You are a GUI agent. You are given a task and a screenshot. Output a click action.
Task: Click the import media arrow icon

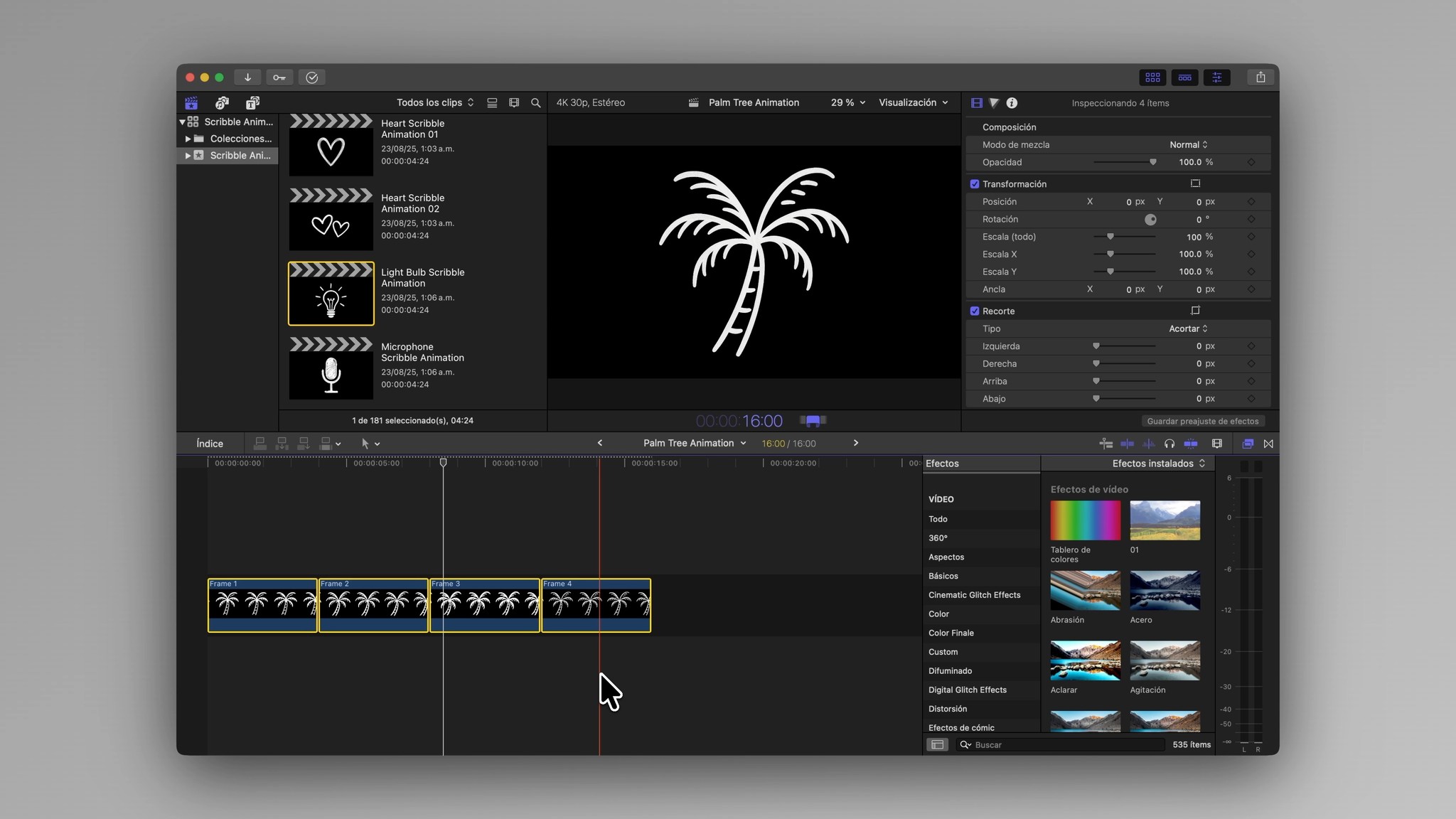point(247,77)
